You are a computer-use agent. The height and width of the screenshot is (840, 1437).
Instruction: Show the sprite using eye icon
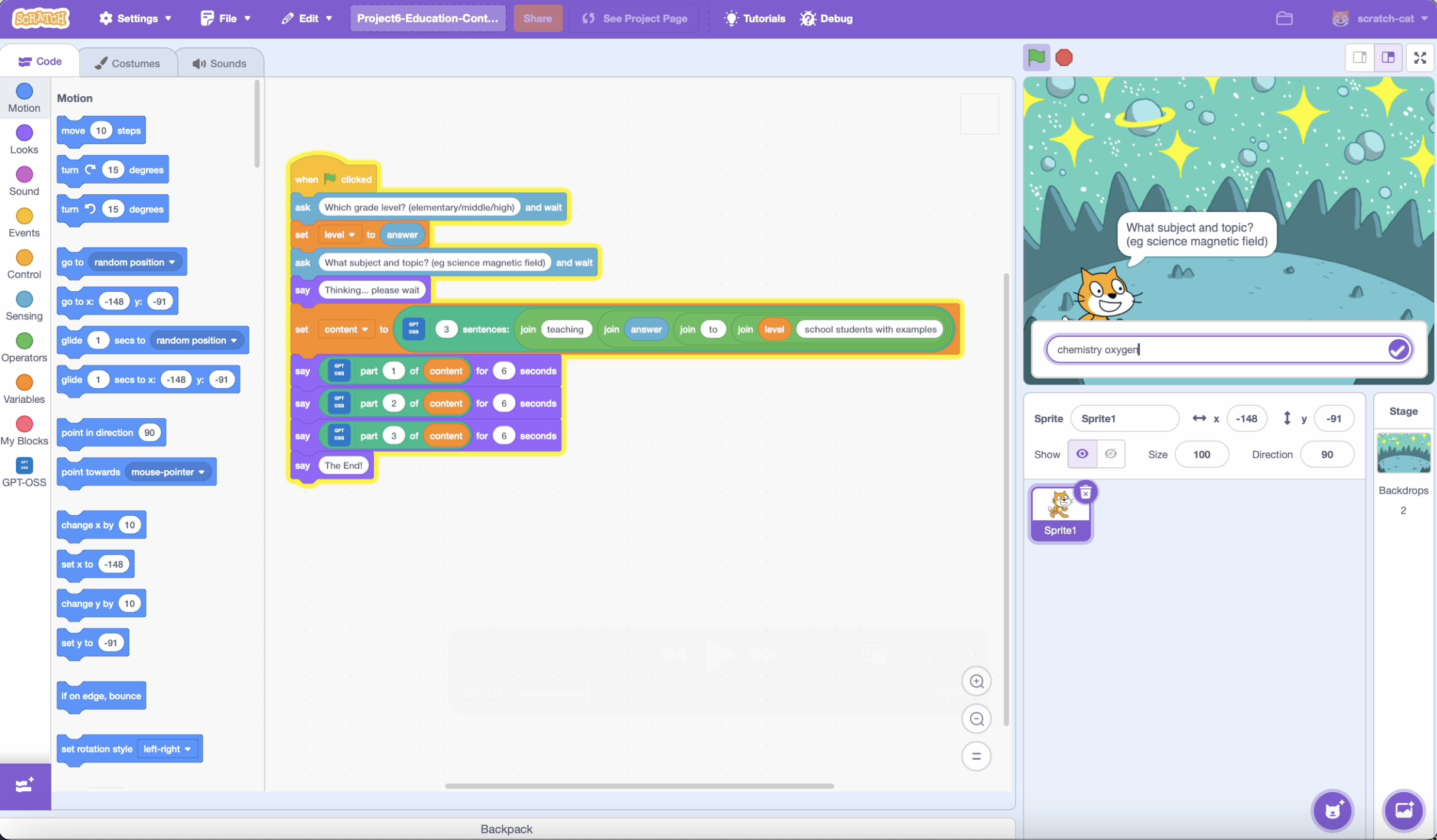pyautogui.click(x=1082, y=454)
